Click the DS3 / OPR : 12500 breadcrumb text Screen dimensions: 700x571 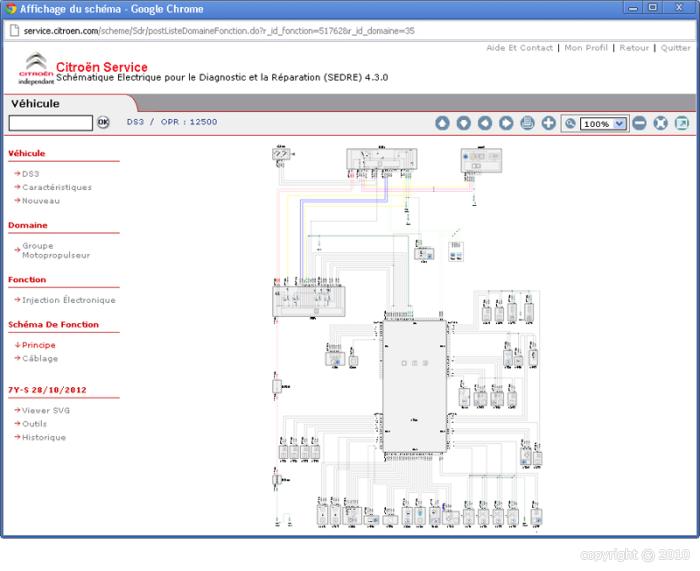172,122
